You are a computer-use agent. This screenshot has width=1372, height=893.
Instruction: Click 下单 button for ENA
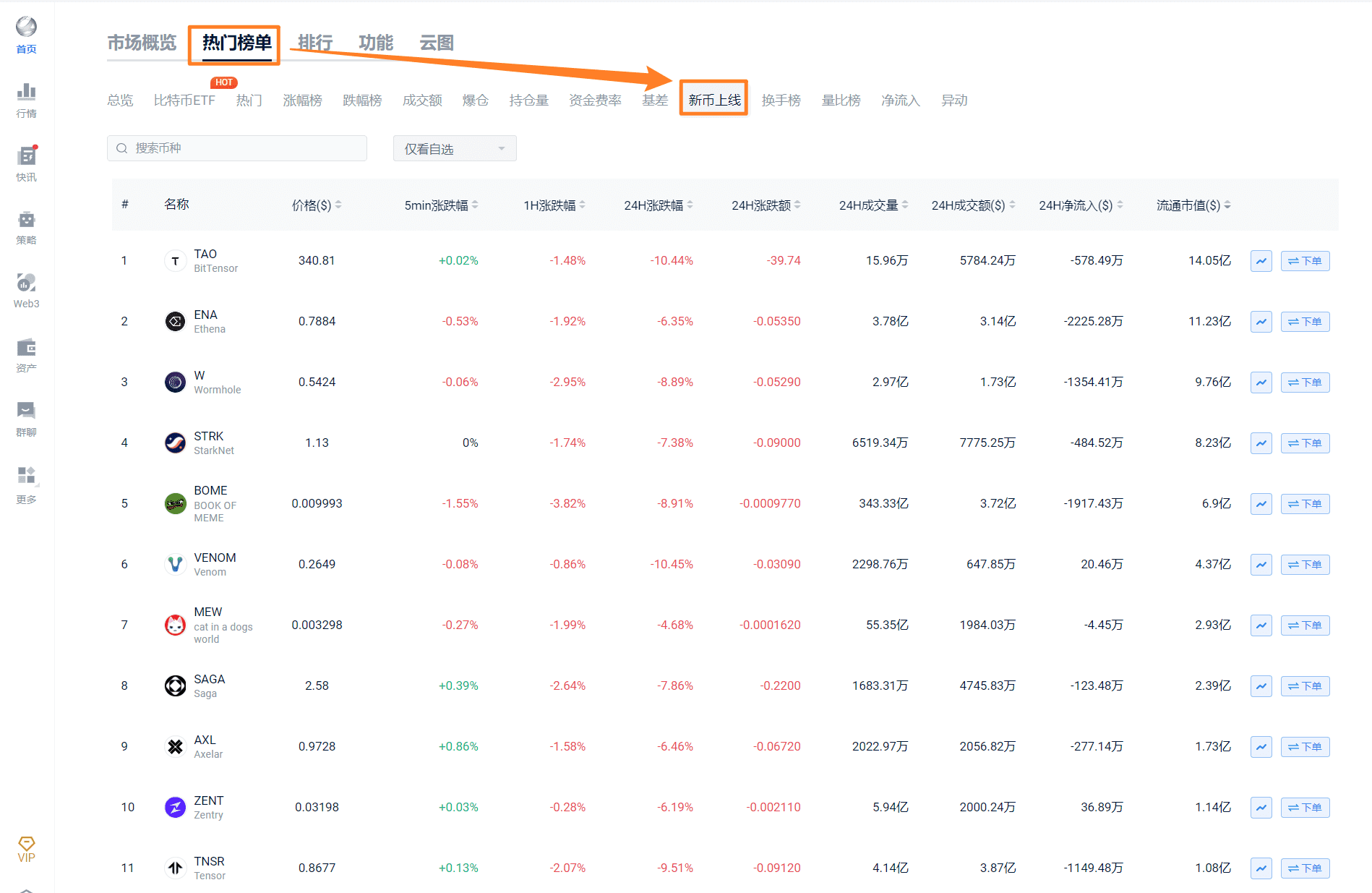[x=1305, y=322]
